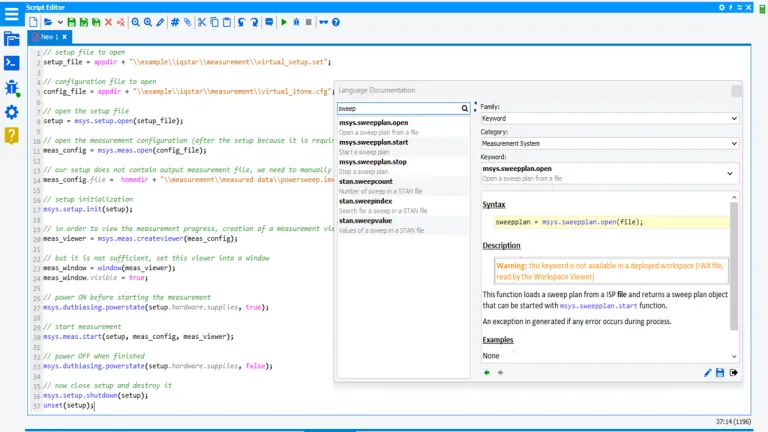Create a new script file

tap(33, 22)
